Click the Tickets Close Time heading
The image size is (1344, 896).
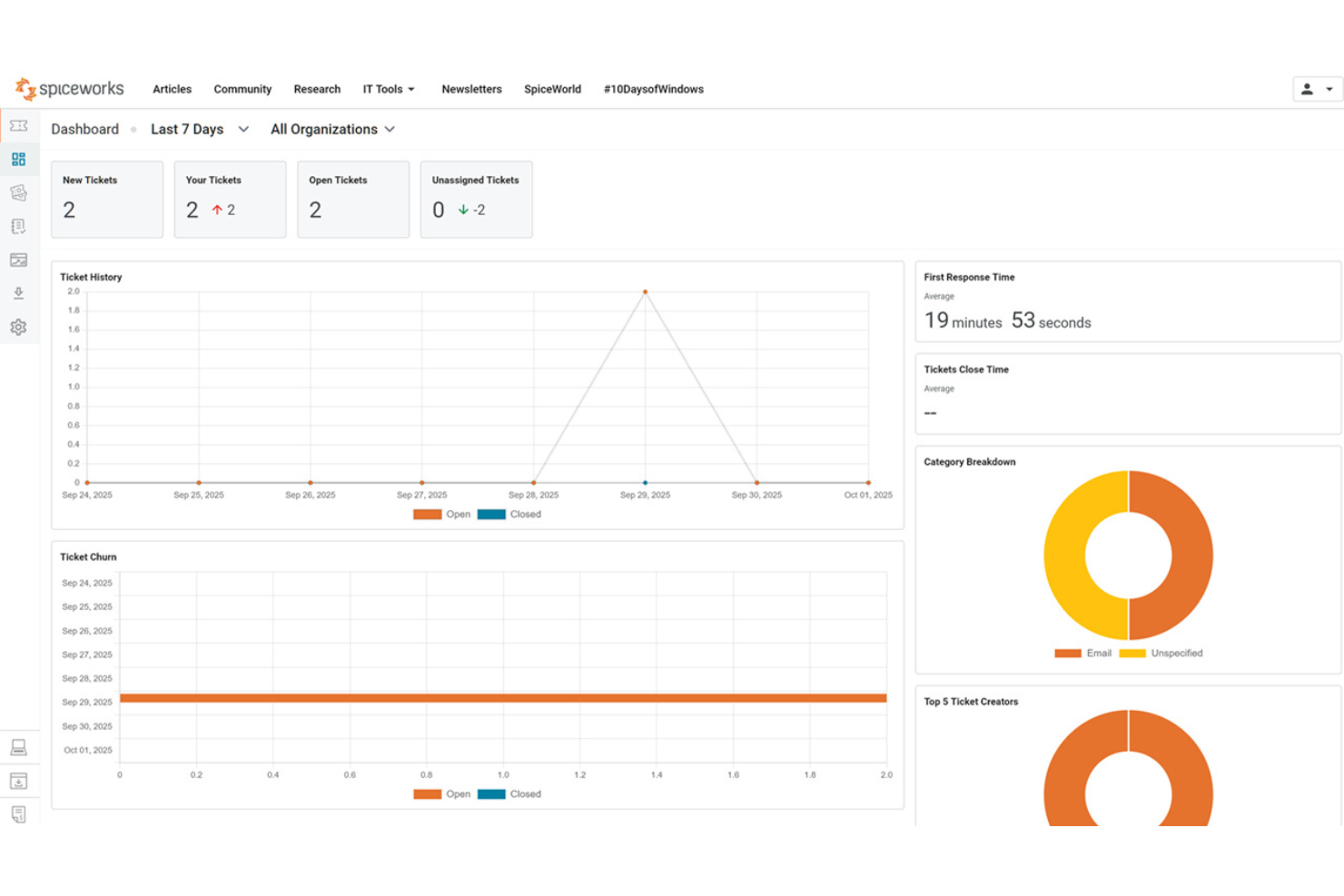pyautogui.click(x=966, y=369)
